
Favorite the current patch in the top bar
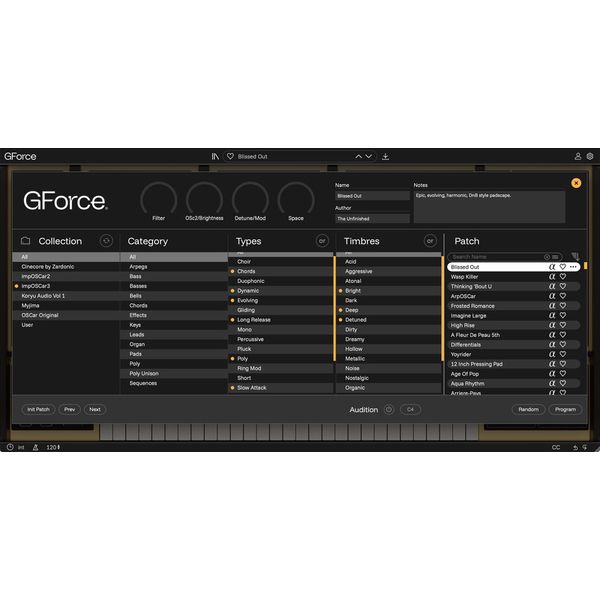(230, 157)
